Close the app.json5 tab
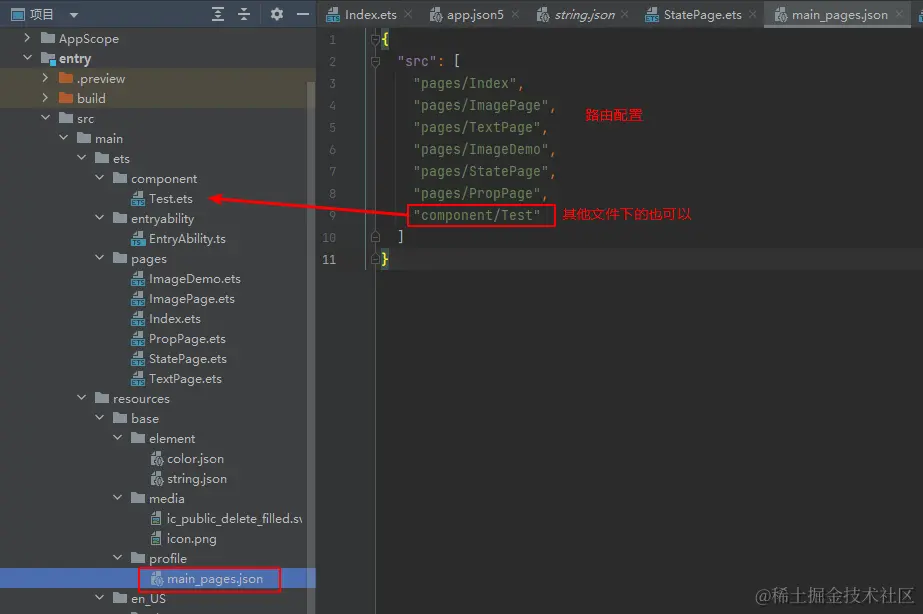The image size is (923, 614). click(515, 14)
